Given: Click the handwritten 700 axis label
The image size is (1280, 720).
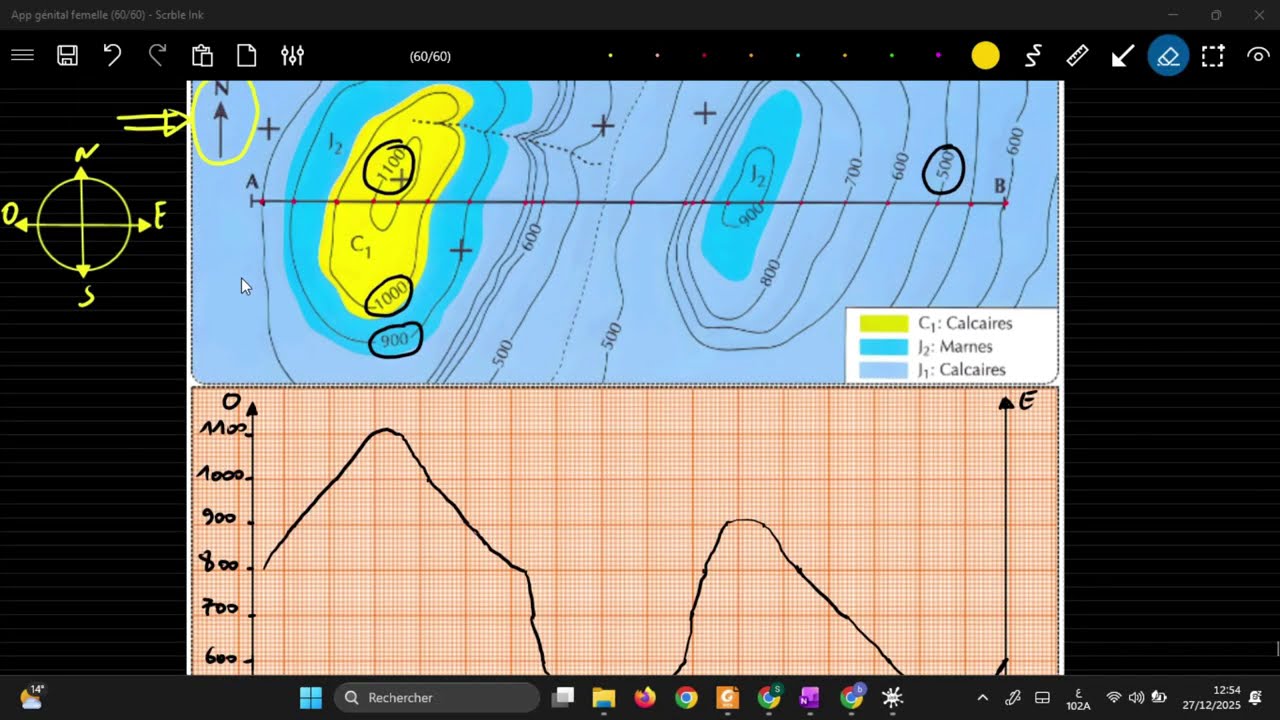Looking at the screenshot, I should [222, 607].
